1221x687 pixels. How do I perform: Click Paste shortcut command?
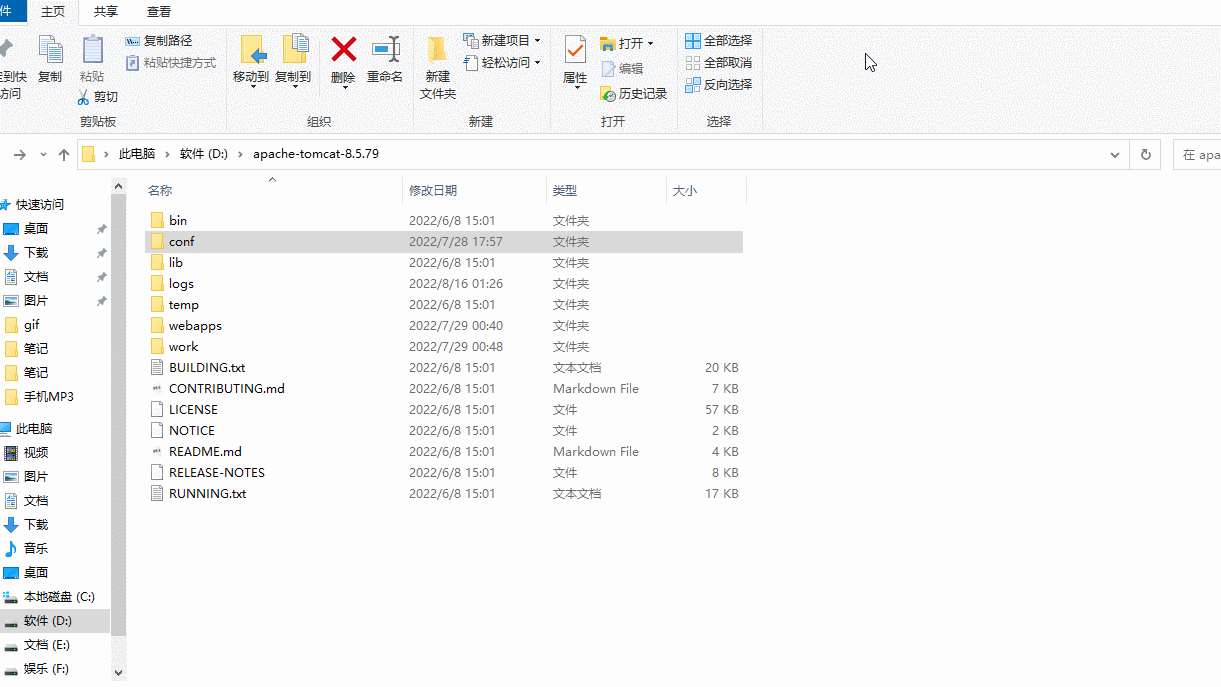[x=171, y=63]
